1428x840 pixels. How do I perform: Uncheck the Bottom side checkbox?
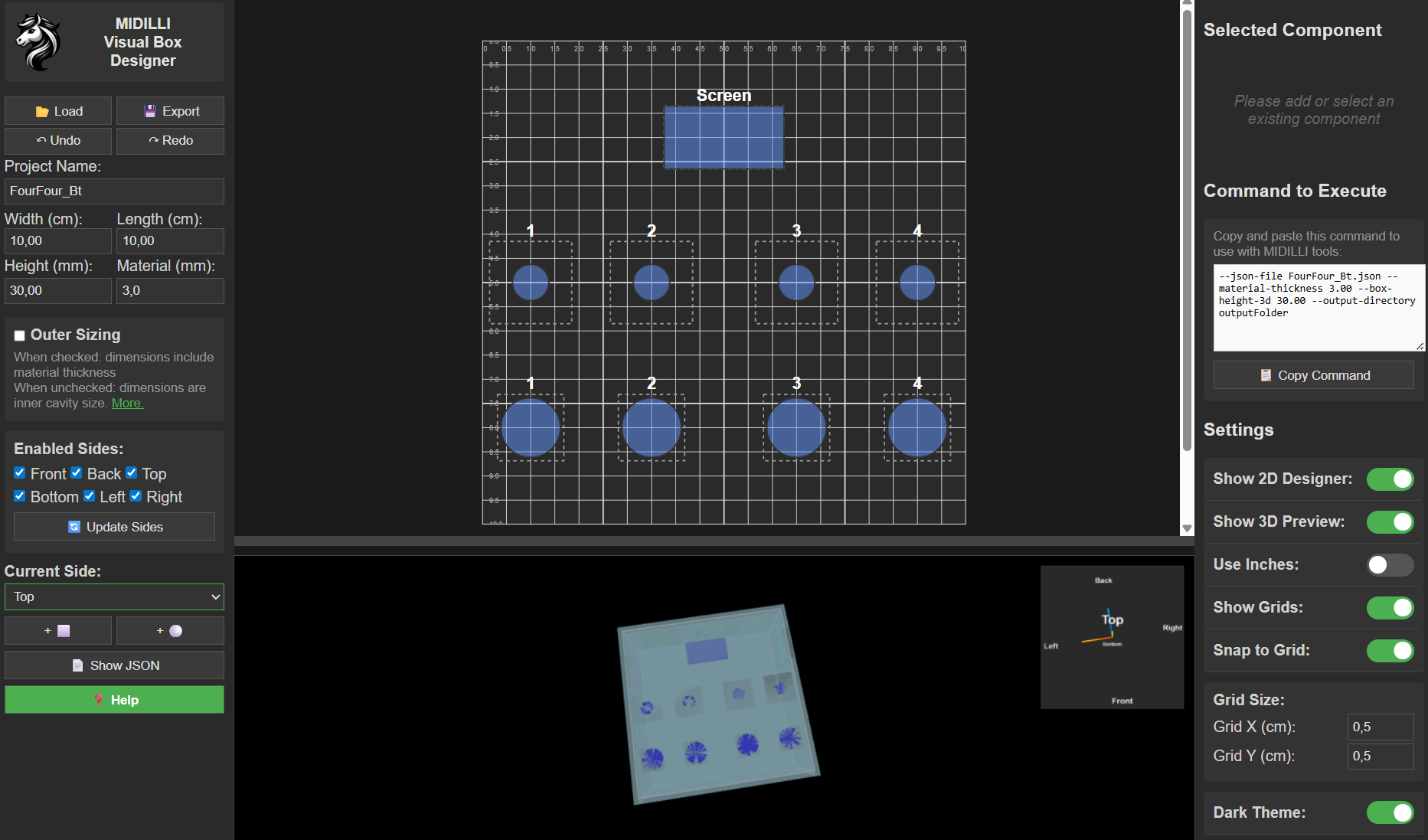pyautogui.click(x=20, y=496)
